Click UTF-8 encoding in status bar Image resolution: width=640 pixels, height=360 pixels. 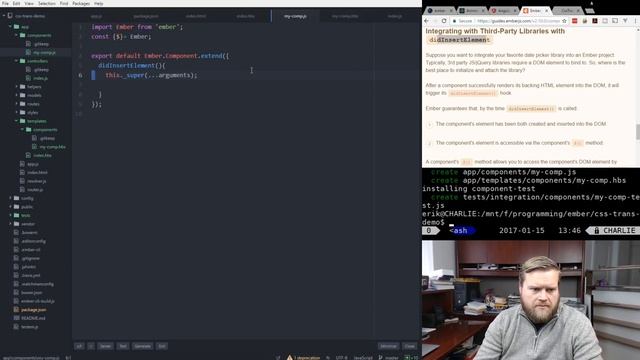coord(342,358)
